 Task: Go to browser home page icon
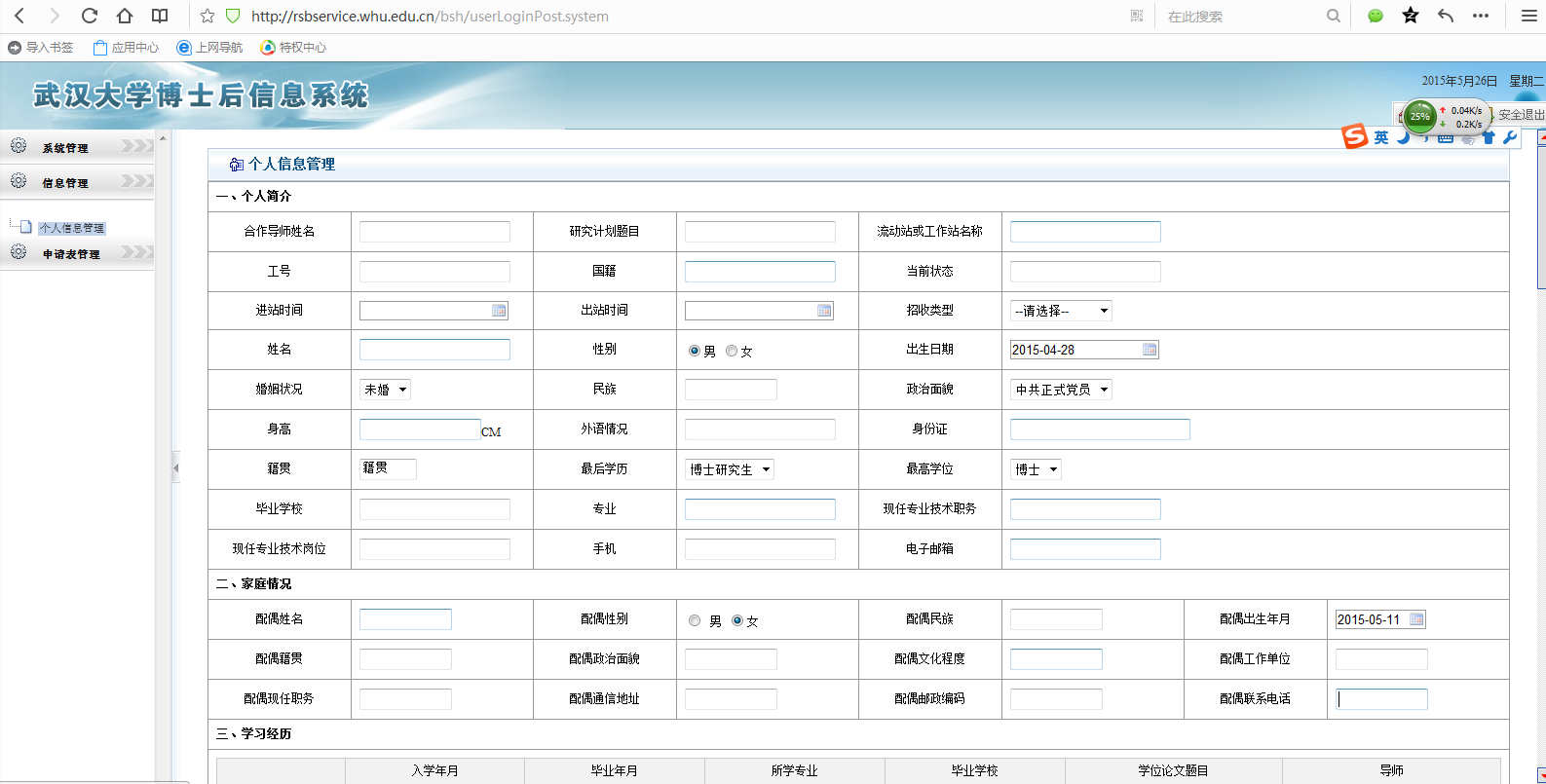point(125,16)
